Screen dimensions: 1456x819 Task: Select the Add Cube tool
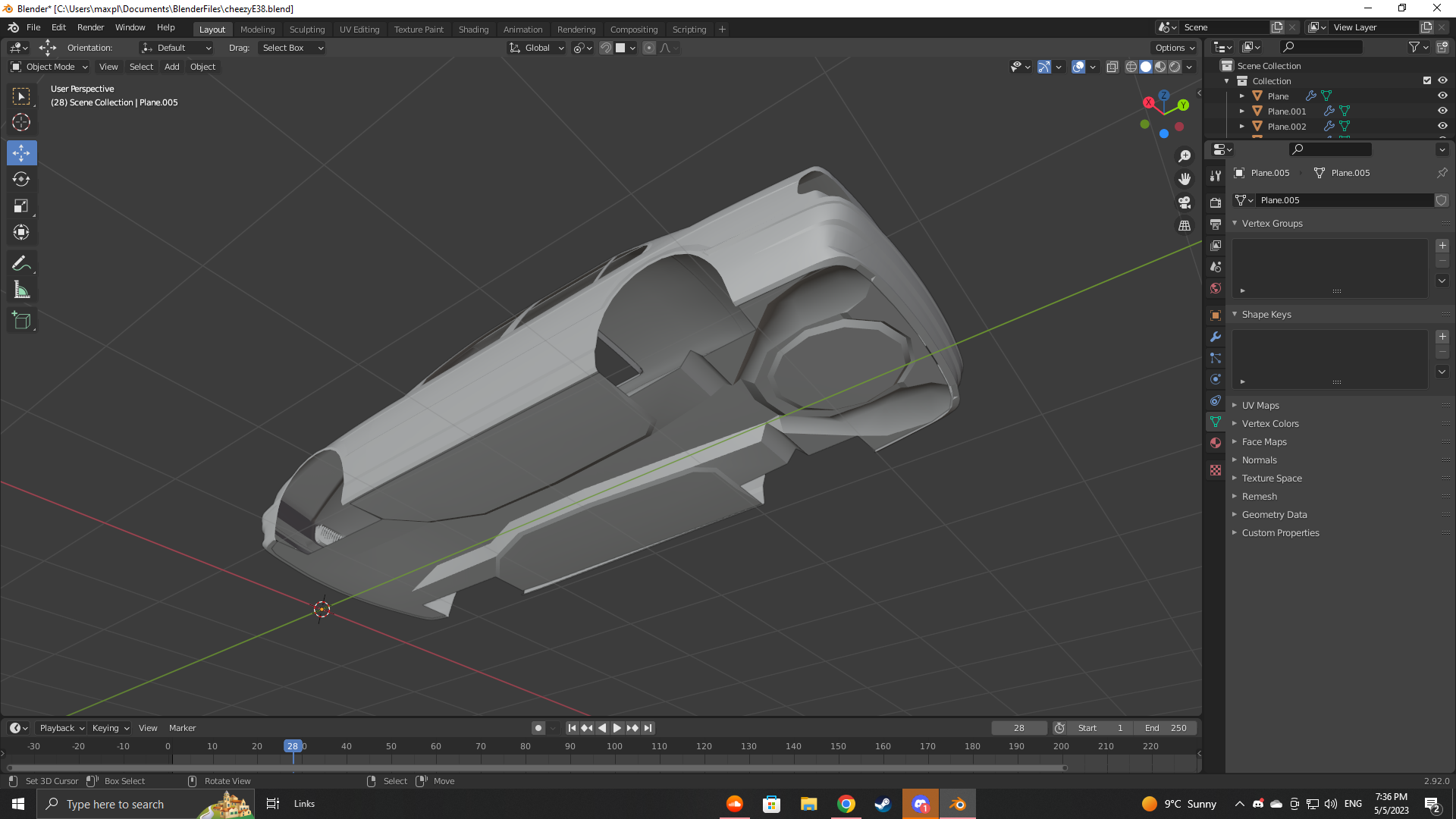tap(21, 321)
